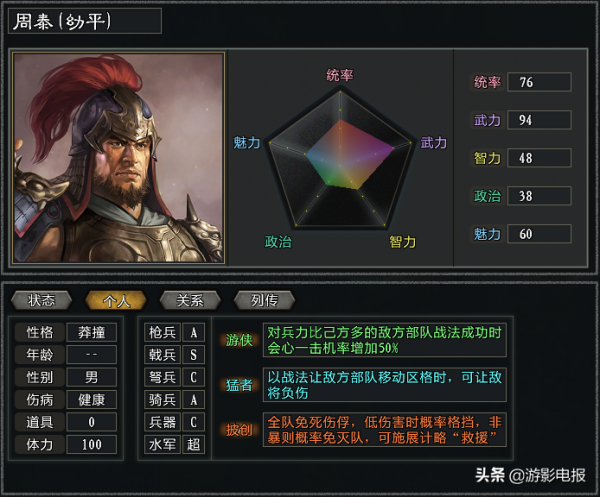Click the 水军 aptitude grade 超
This screenshot has height=497, width=600.
point(193,444)
